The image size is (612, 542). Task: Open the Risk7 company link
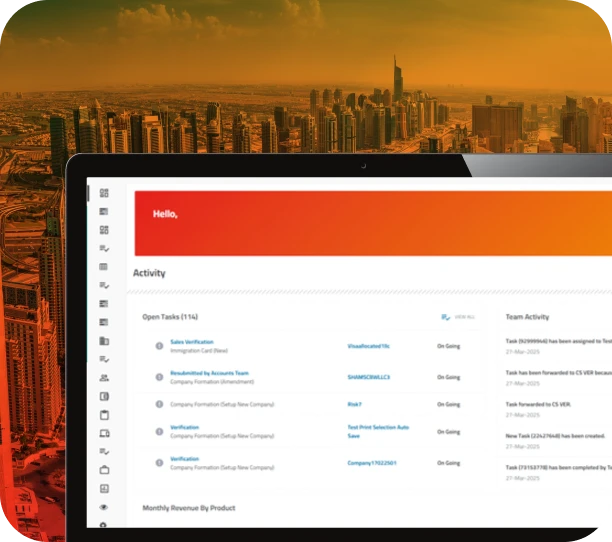pos(354,405)
